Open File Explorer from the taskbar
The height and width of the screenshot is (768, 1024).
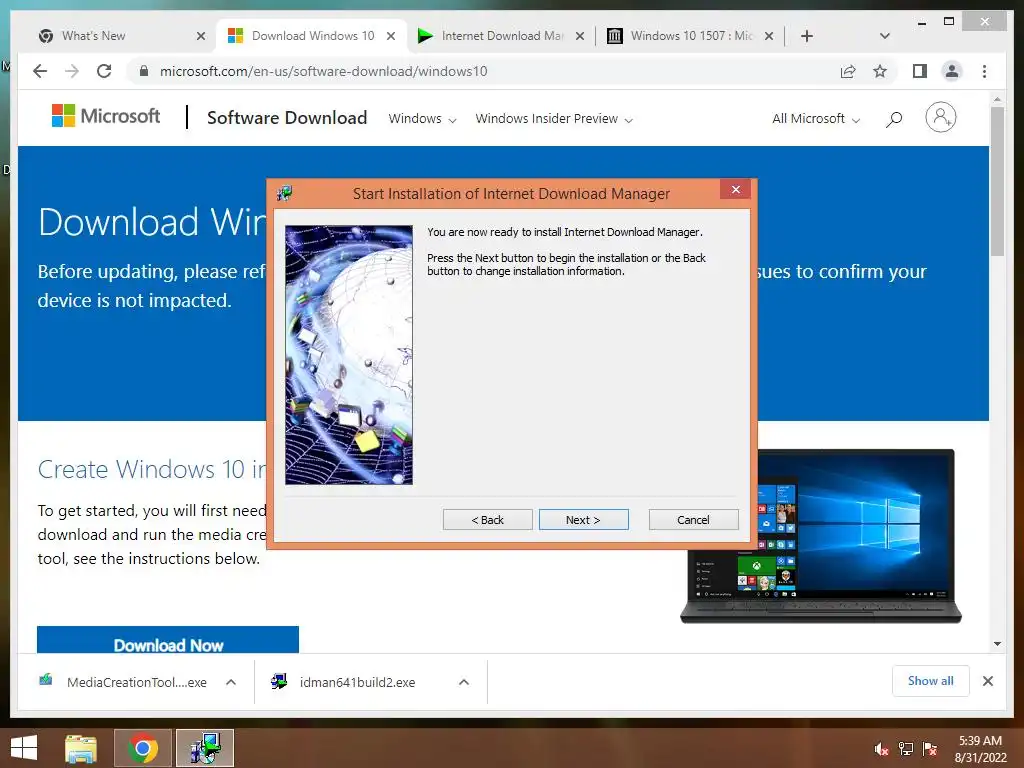(x=81, y=748)
